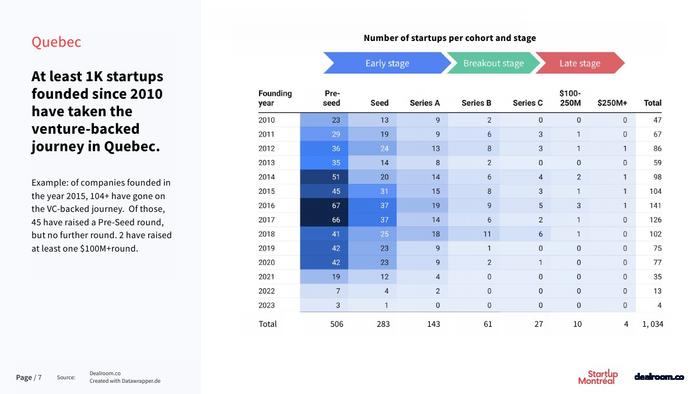
Task: Click the Page / 7 indicator
Action: pos(29,377)
